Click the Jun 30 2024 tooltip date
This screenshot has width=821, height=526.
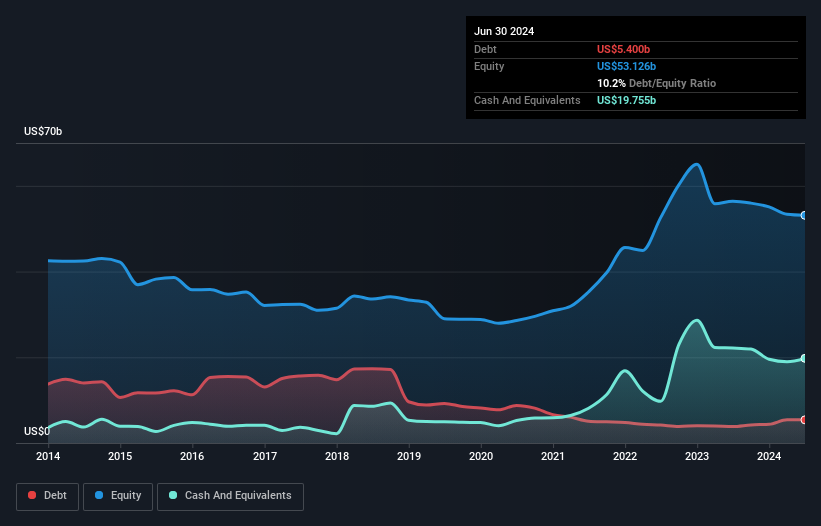(x=504, y=31)
